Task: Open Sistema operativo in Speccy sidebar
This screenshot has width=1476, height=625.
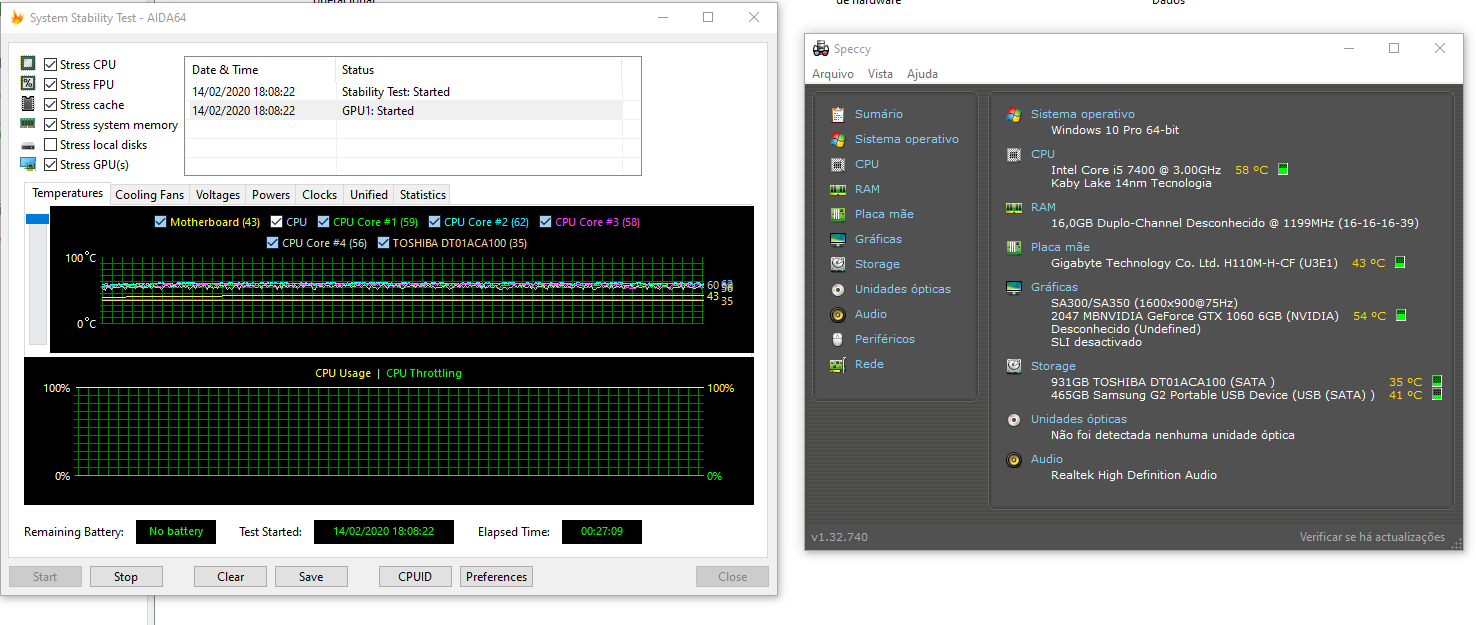Action: (x=906, y=139)
